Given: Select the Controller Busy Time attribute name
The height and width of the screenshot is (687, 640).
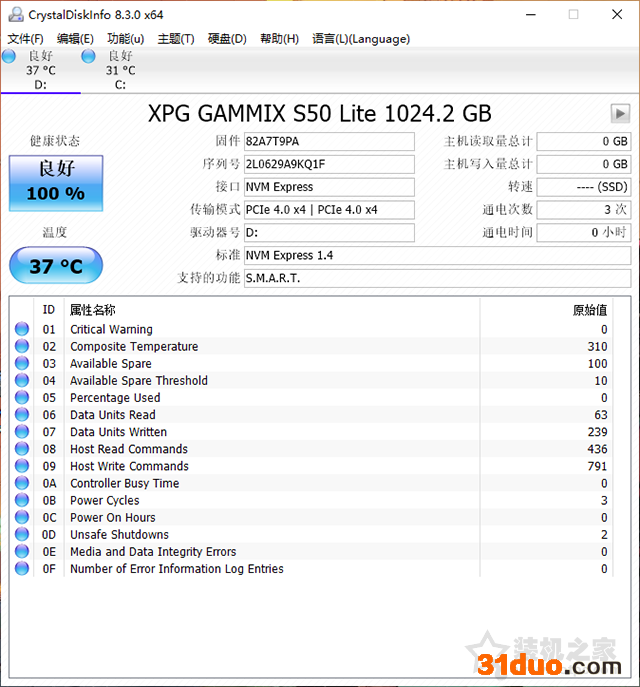Looking at the screenshot, I should 124,483.
